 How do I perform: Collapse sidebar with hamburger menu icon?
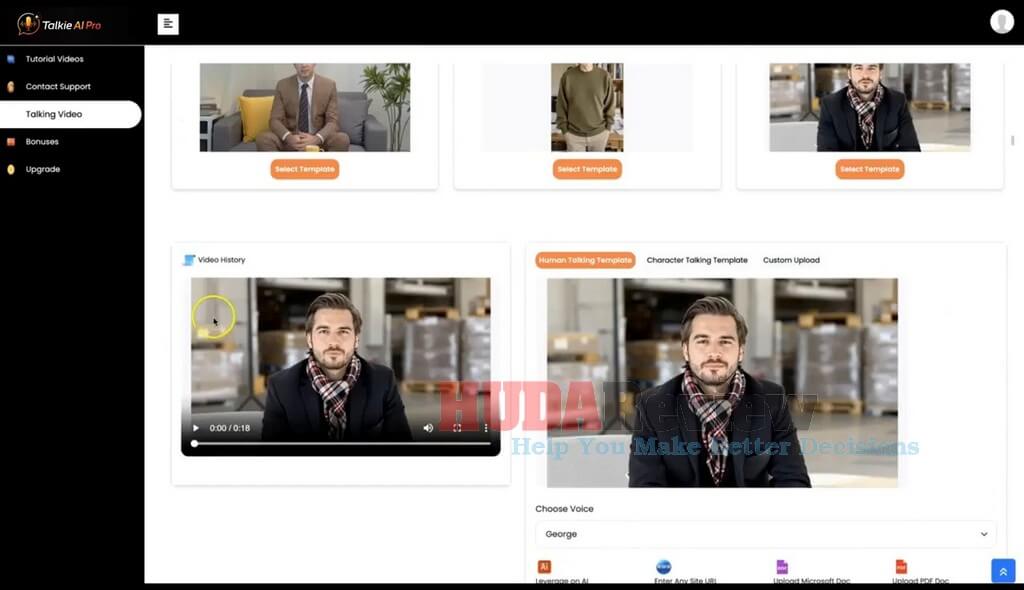(x=168, y=24)
